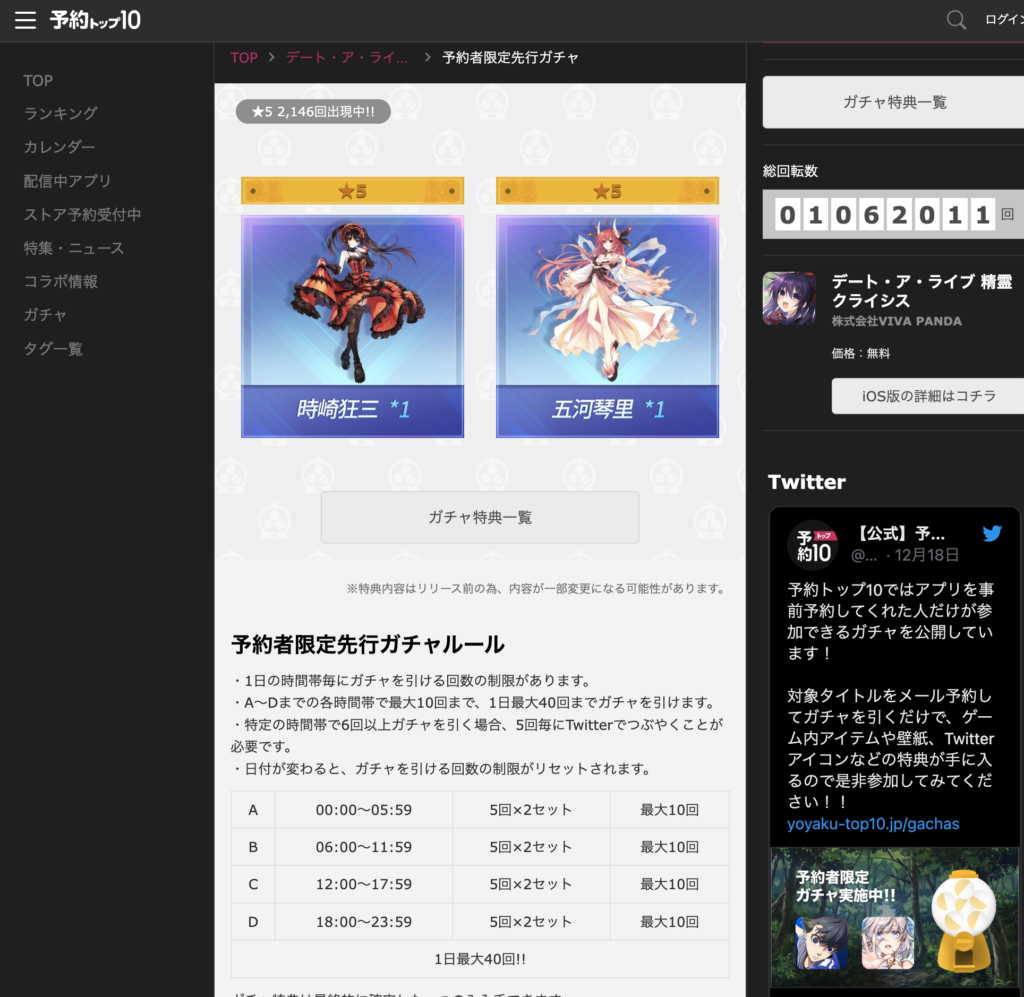The width and height of the screenshot is (1024, 997).
Task: Click iOS版の詳細はコチラ button
Action: point(928,396)
